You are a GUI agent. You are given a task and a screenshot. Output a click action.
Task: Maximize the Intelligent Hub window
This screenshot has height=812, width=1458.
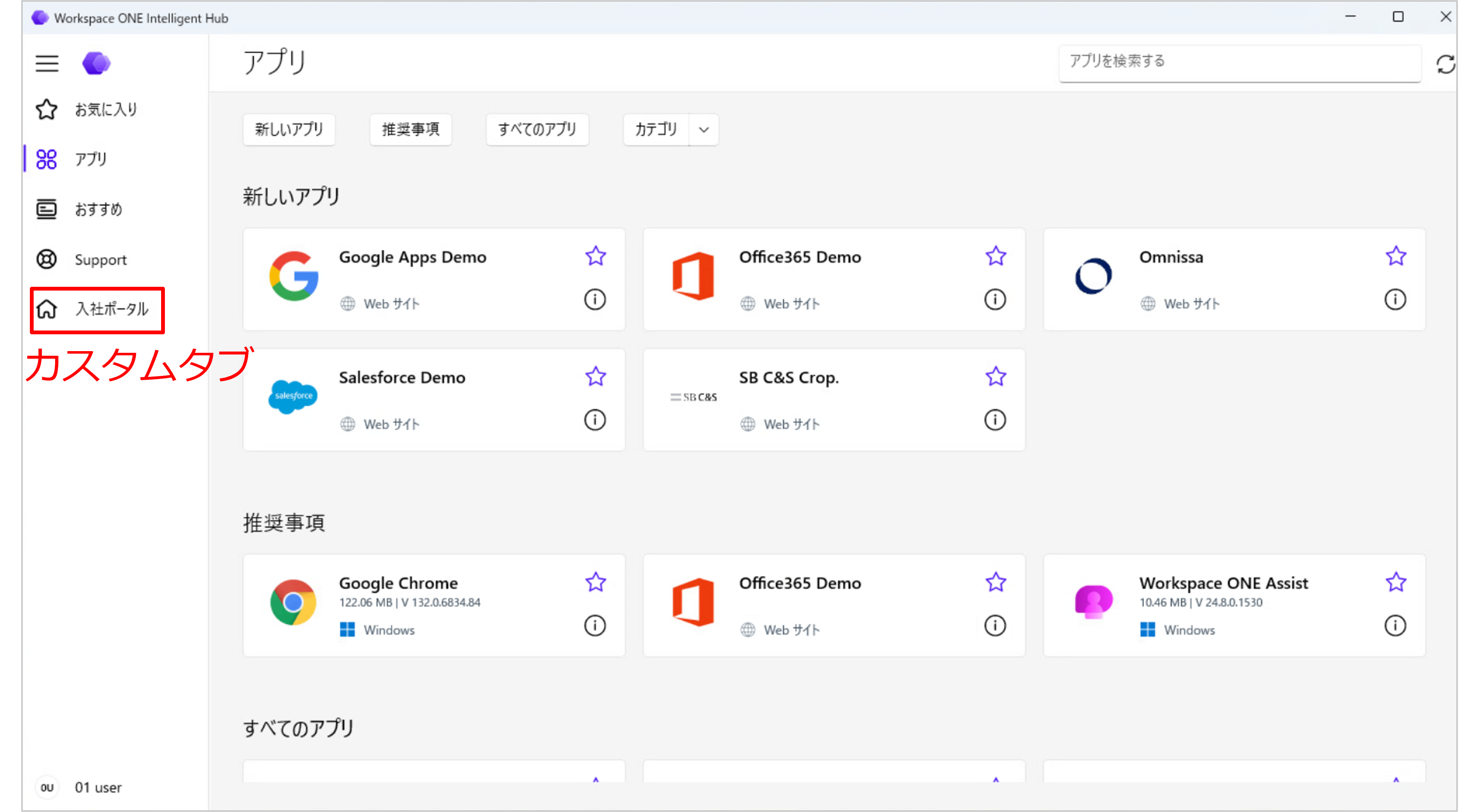click(x=1397, y=17)
